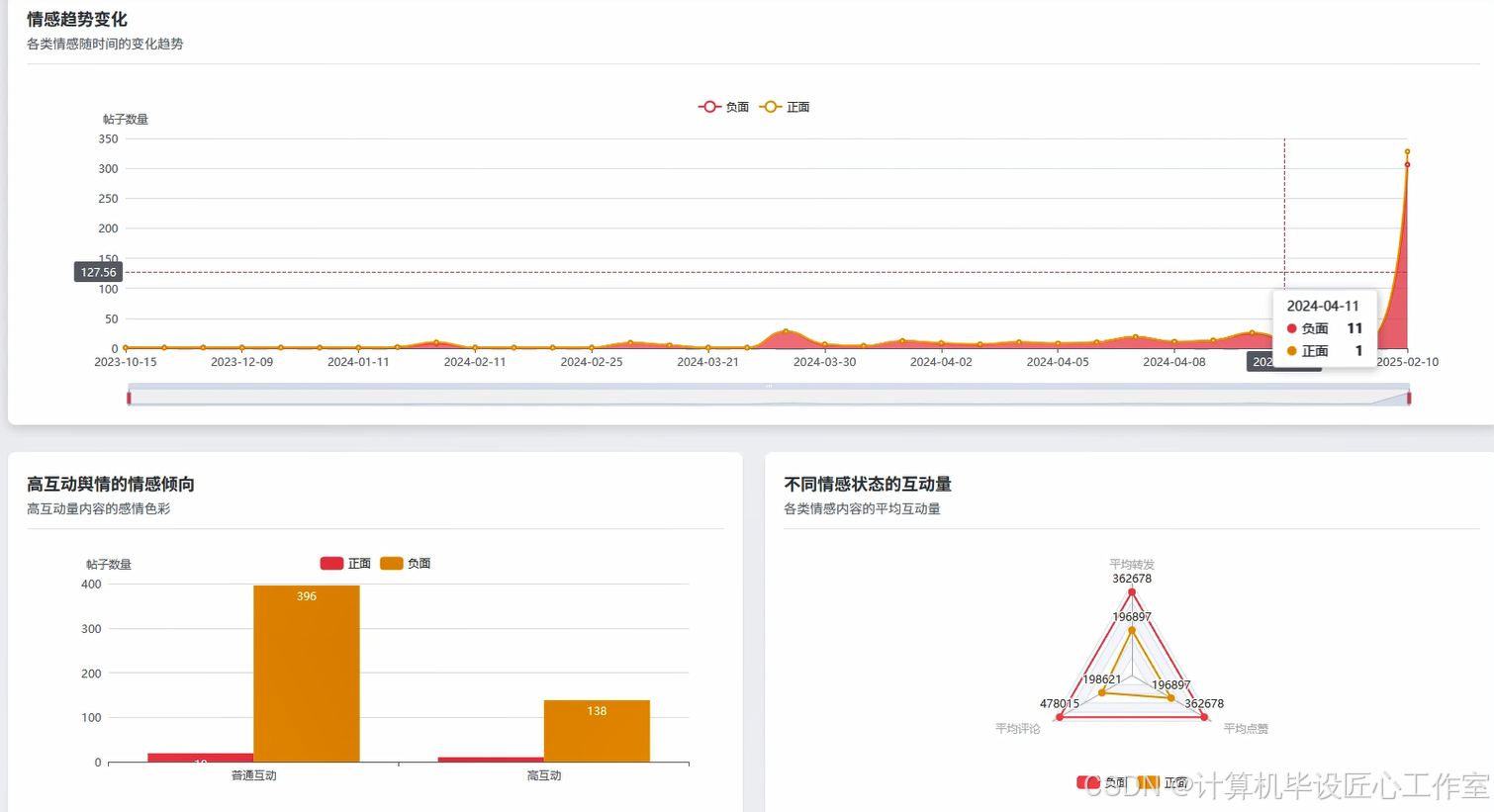Click the 2024-02-11 date on the x-axis
Viewport: 1494px width, 812px height.
(x=475, y=362)
